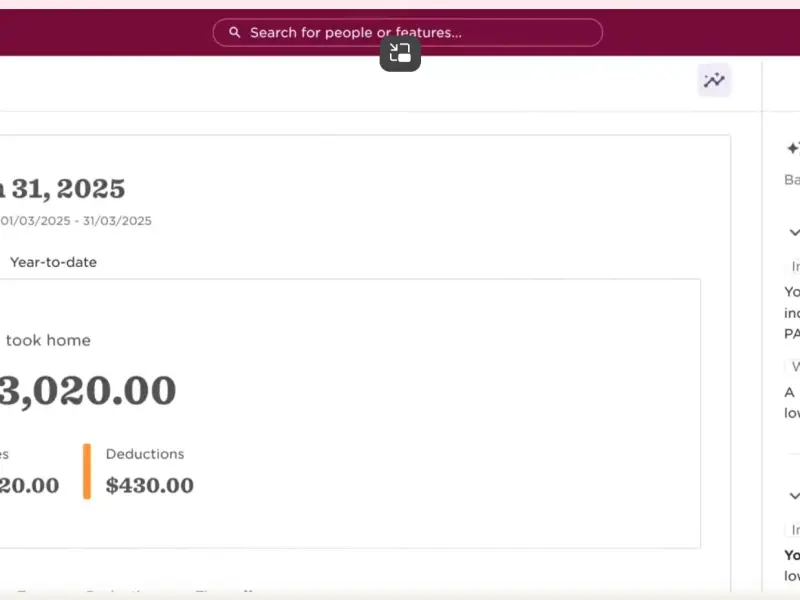Click the 3,020.00 take-home amount
The image size is (800, 600).
pyautogui.click(x=88, y=391)
